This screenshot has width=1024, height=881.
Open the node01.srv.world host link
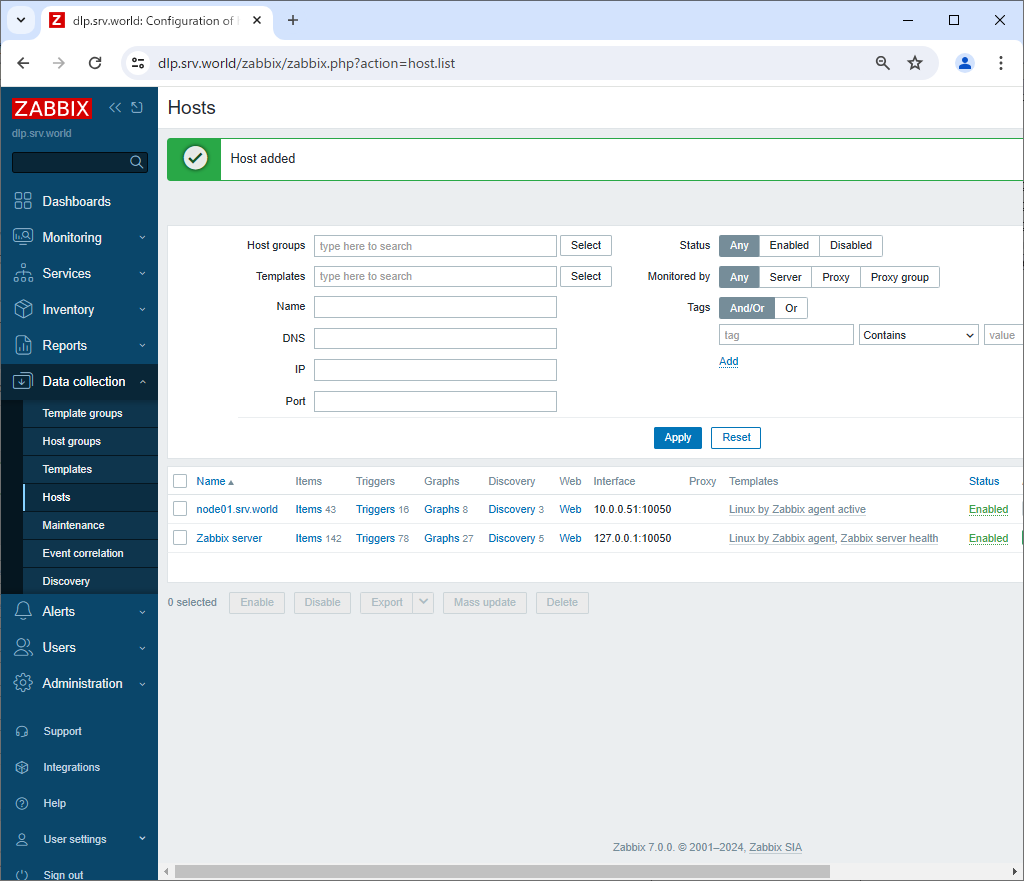(x=237, y=509)
